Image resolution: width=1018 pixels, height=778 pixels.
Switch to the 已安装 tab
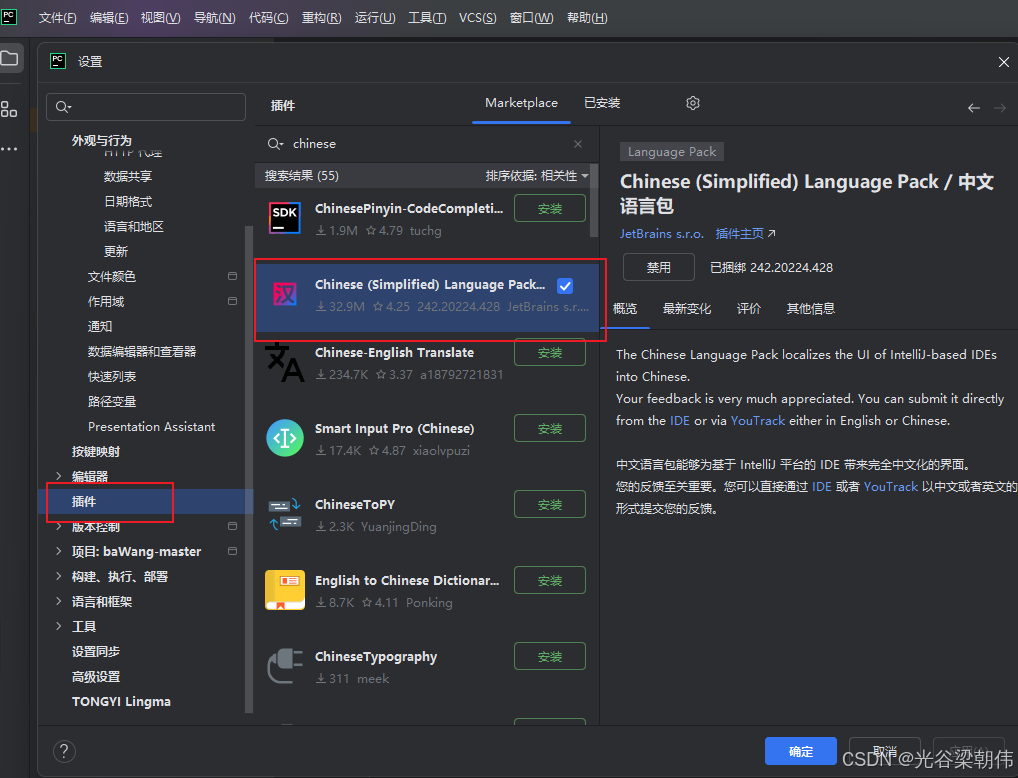click(602, 103)
